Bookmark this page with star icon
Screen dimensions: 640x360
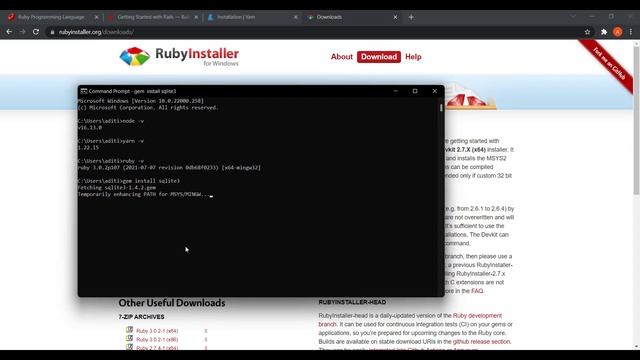(x=587, y=32)
